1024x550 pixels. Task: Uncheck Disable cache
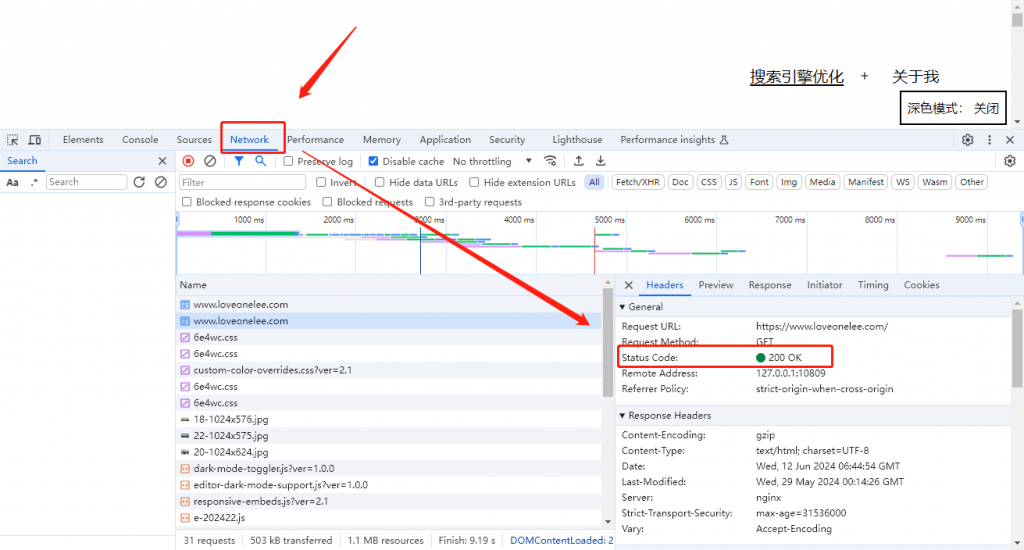click(374, 161)
